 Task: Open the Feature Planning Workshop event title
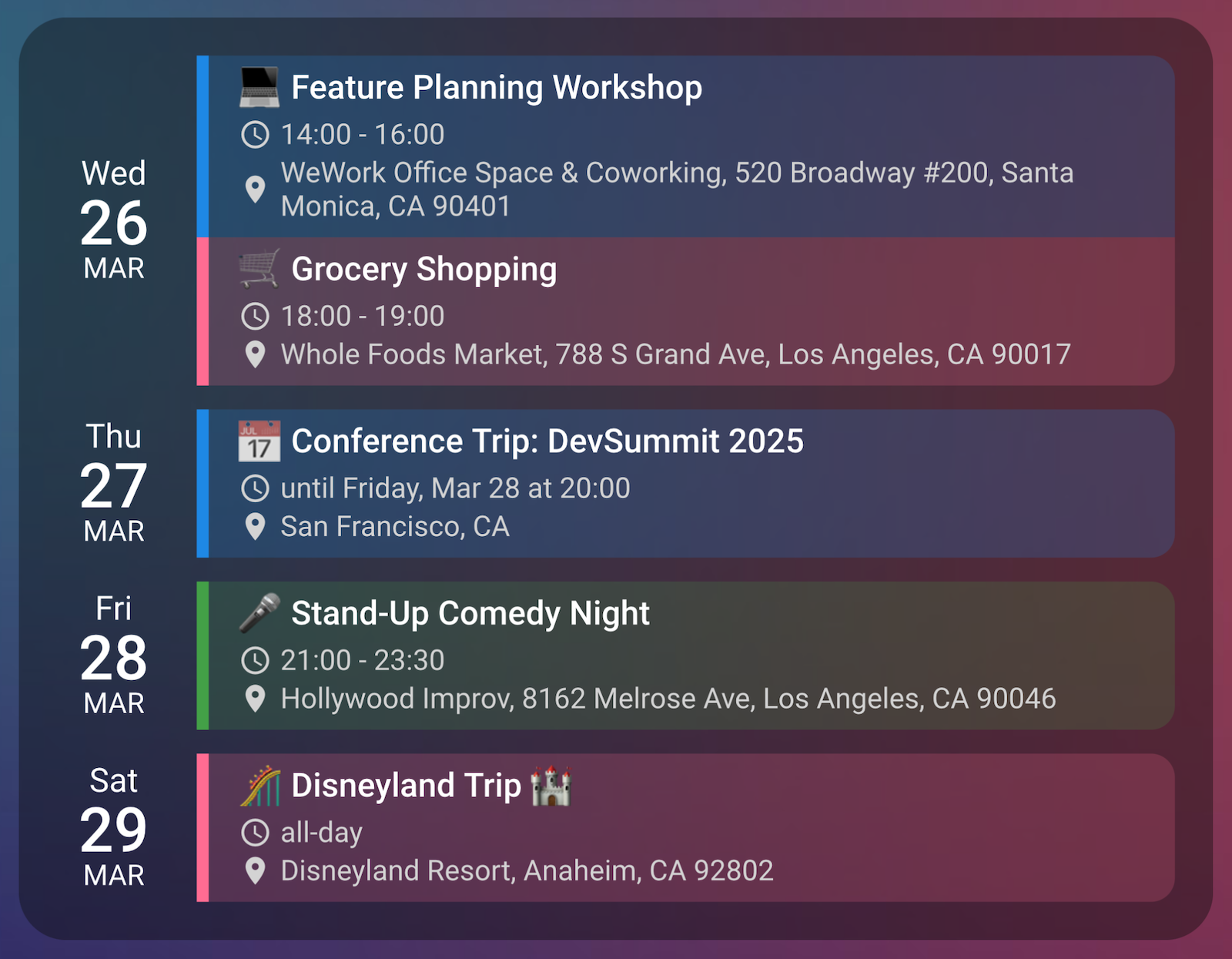pyautogui.click(x=497, y=88)
